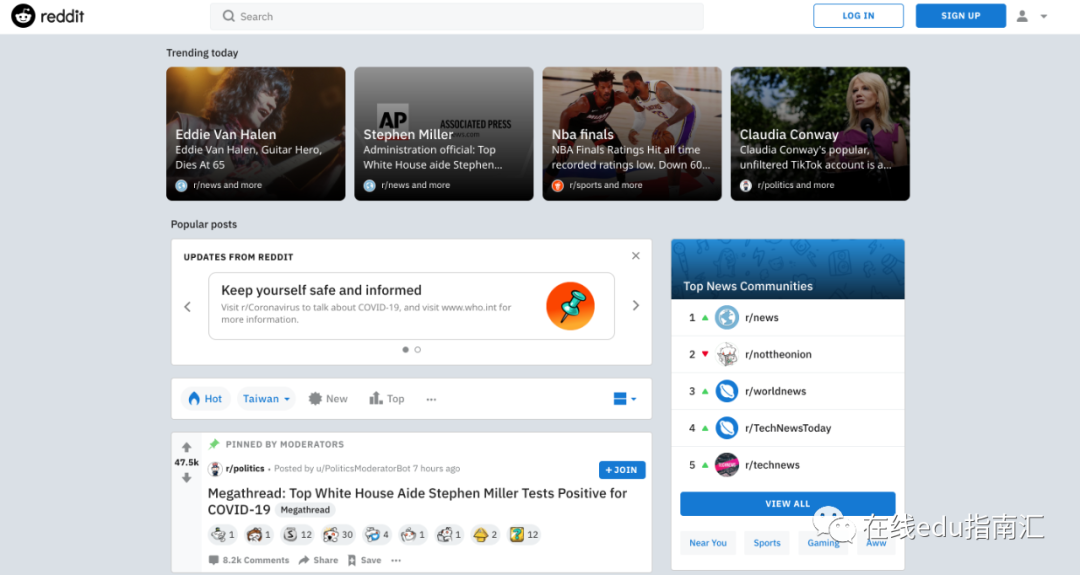Click View All news communities button
This screenshot has width=1080, height=575.
pyautogui.click(x=787, y=504)
